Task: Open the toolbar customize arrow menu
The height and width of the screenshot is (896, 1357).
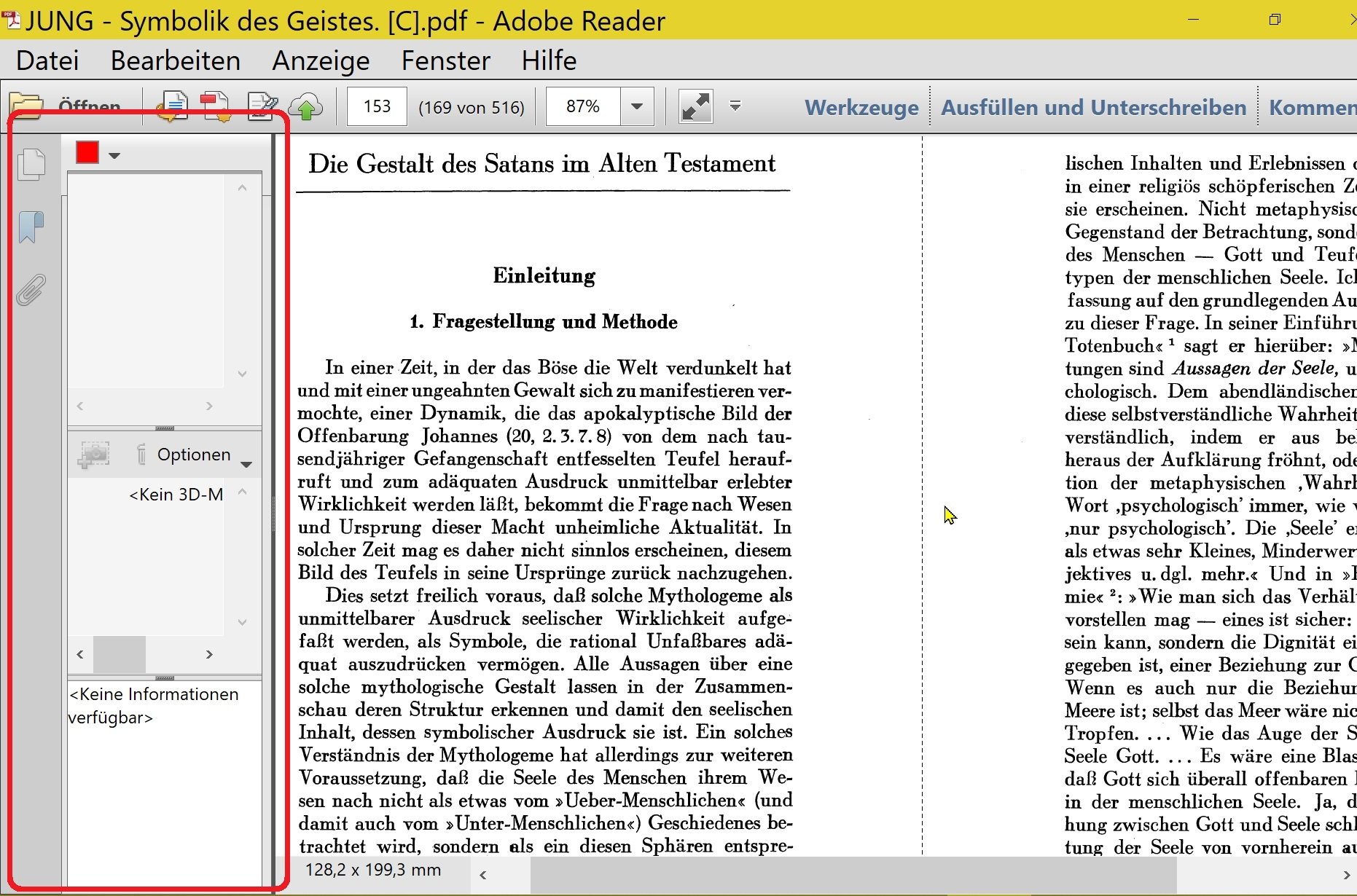Action: pyautogui.click(x=735, y=106)
